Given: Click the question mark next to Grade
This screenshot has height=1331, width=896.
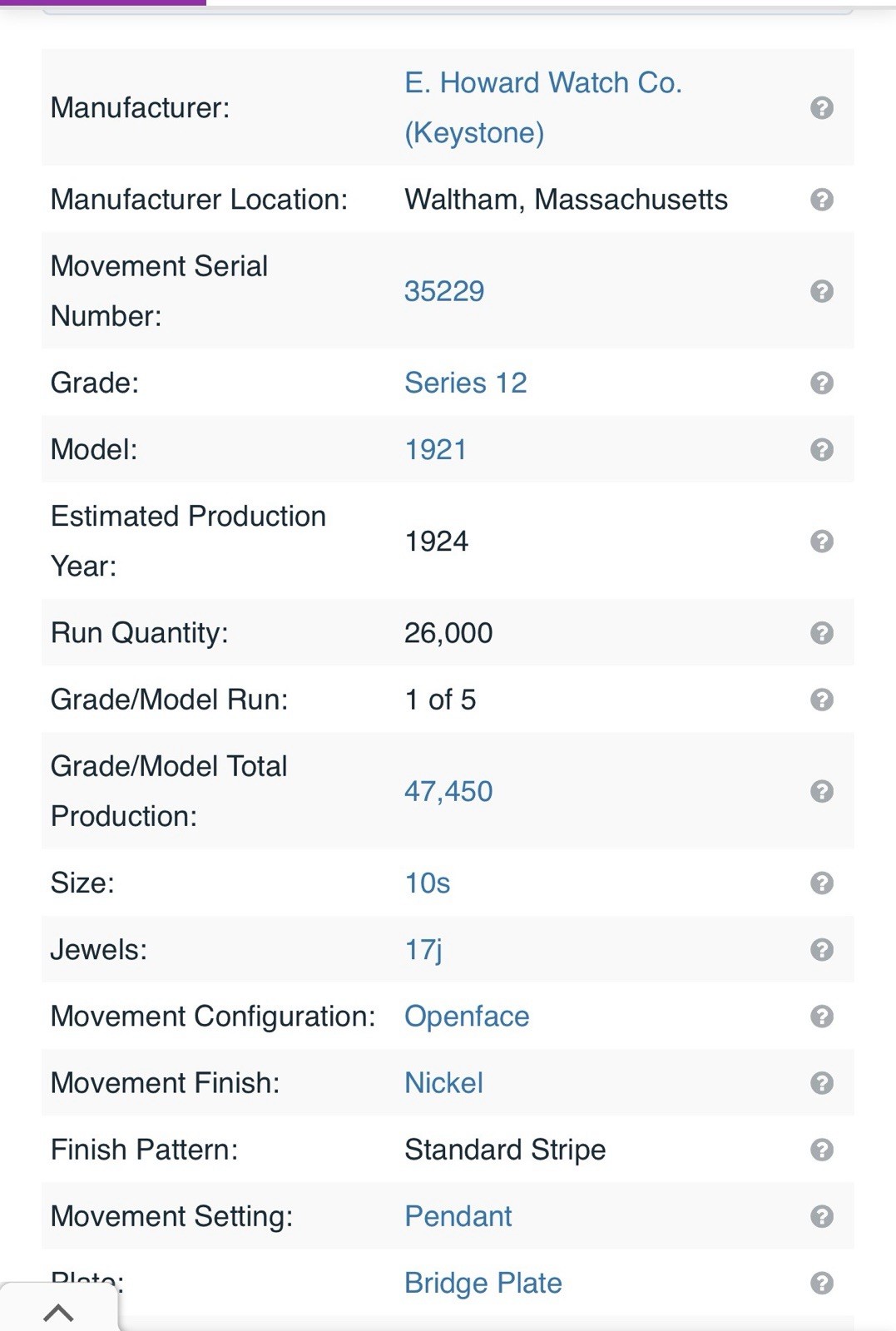Looking at the screenshot, I should (x=821, y=383).
